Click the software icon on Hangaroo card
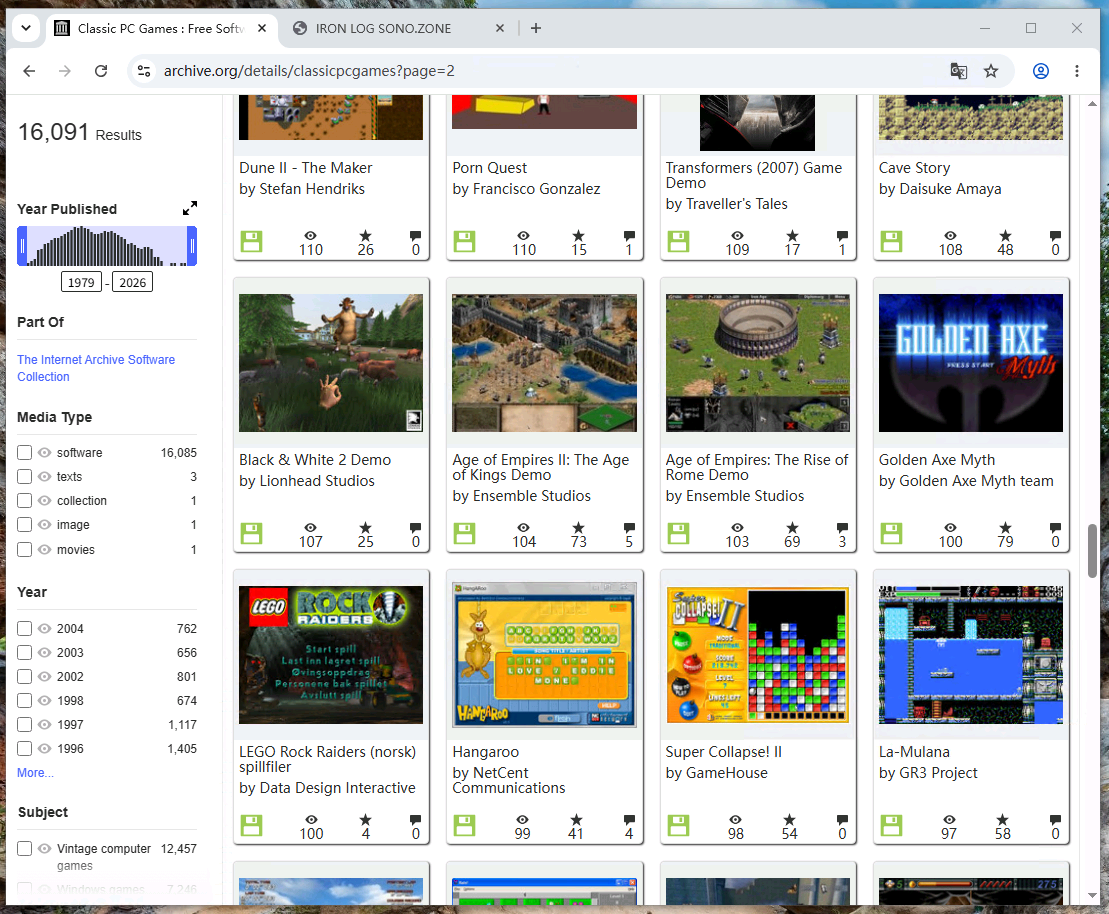The image size is (1109, 914). point(465,826)
